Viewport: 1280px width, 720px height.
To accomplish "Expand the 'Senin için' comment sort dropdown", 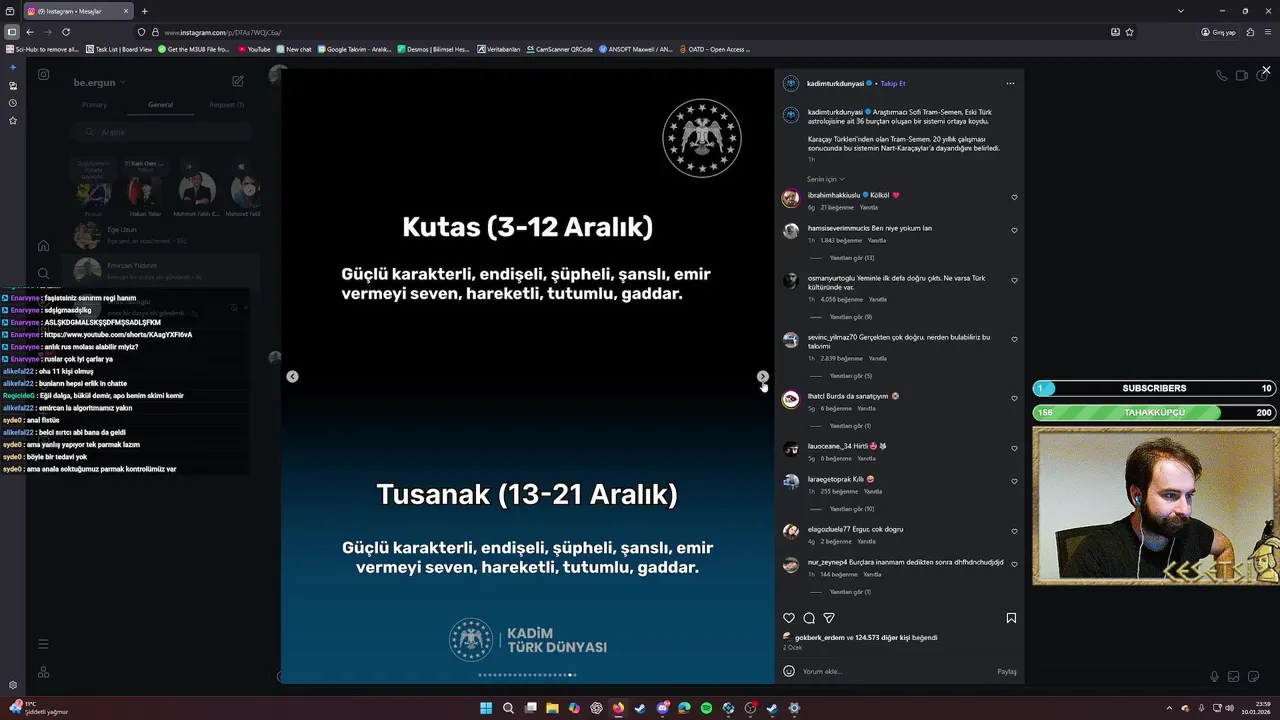I will 826,179.
